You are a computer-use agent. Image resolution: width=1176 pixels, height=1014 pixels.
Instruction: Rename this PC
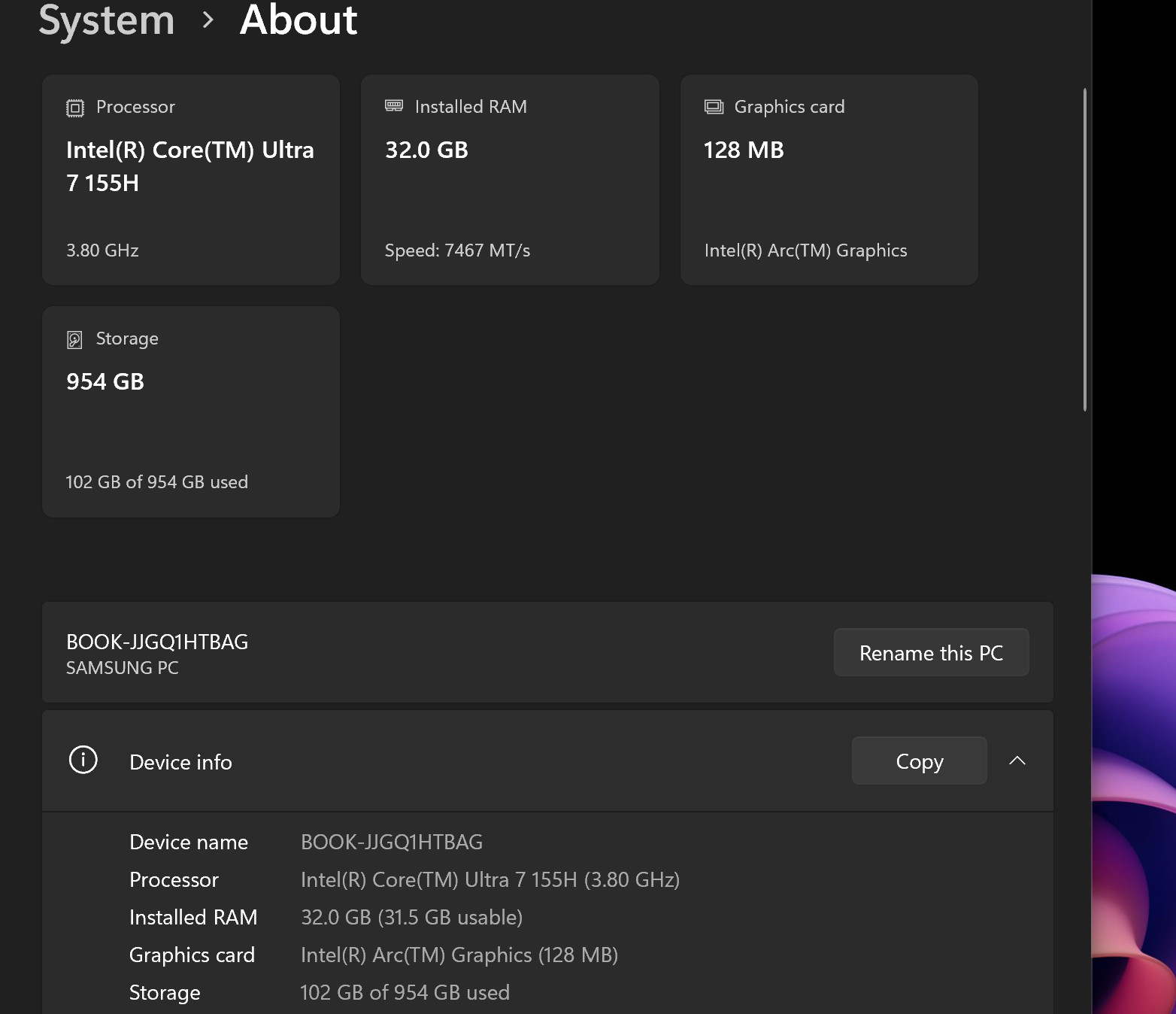pos(931,652)
